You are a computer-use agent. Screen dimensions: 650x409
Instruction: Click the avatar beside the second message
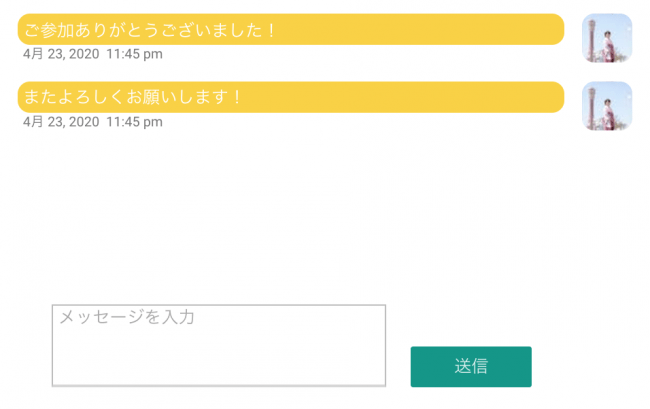coord(607,106)
